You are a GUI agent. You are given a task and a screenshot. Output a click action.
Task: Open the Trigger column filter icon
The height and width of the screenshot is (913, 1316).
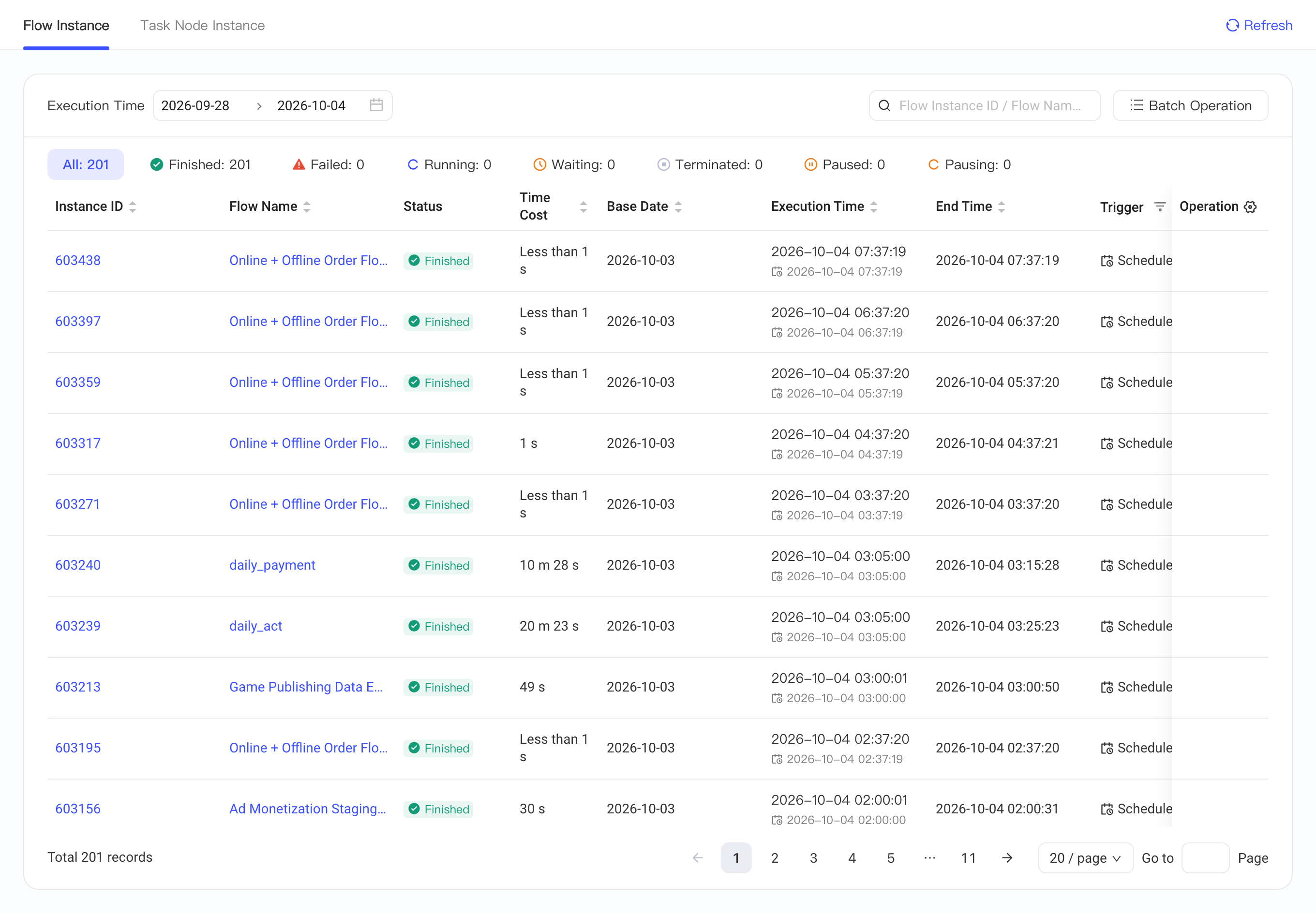1160,206
